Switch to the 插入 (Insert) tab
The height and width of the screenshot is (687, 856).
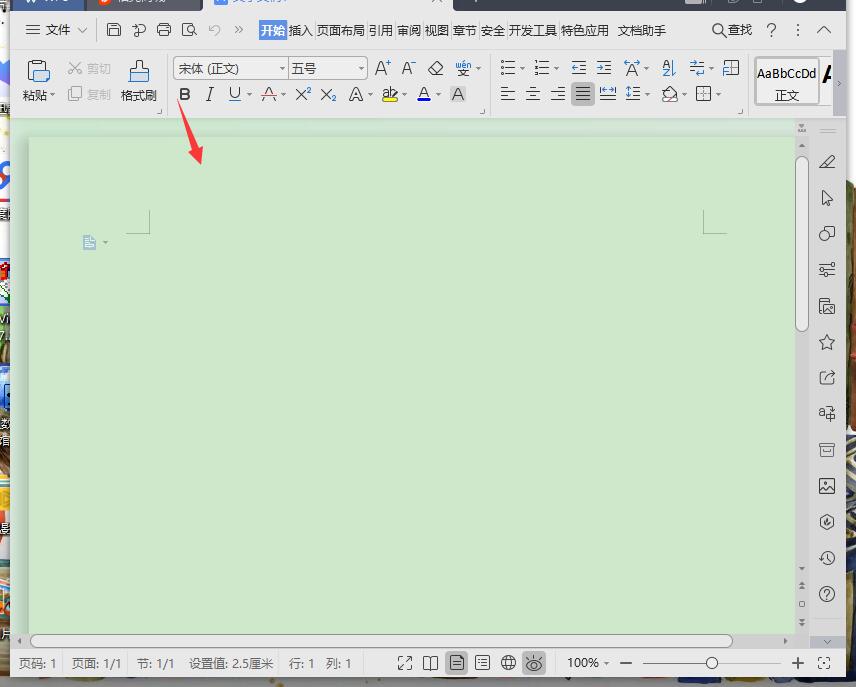[301, 30]
